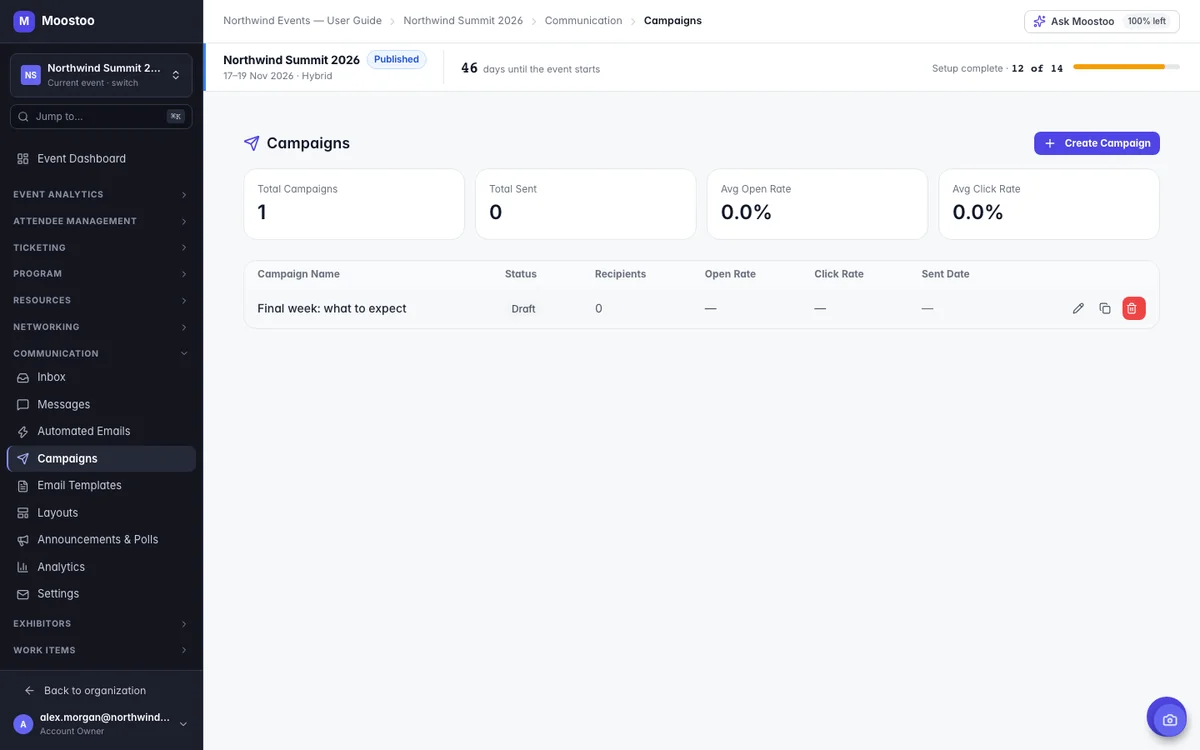Click the search magnifier in Jump to
Image resolution: width=1200 pixels, height=750 pixels.
tap(23, 117)
